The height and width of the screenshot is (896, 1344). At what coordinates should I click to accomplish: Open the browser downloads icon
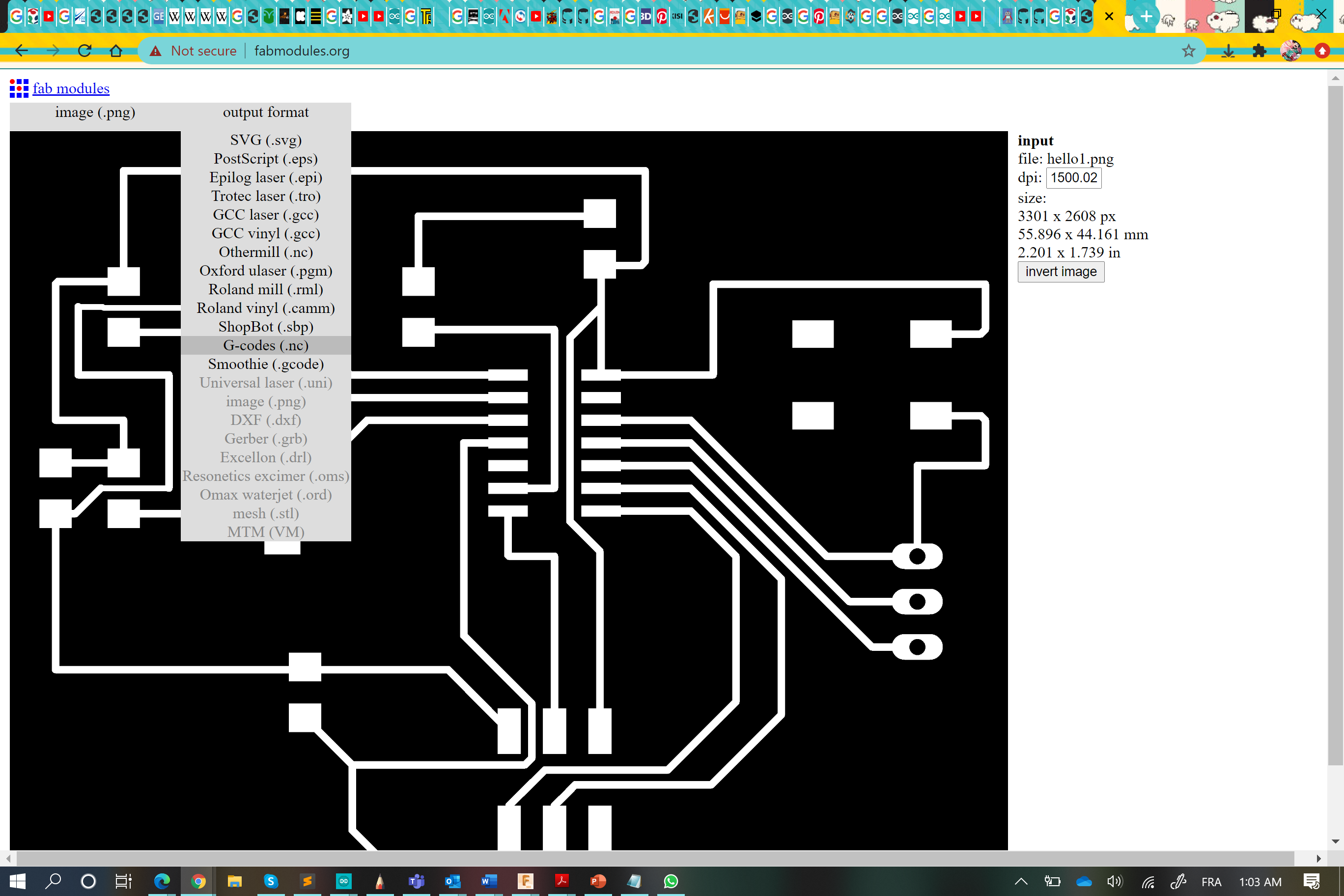1228,51
